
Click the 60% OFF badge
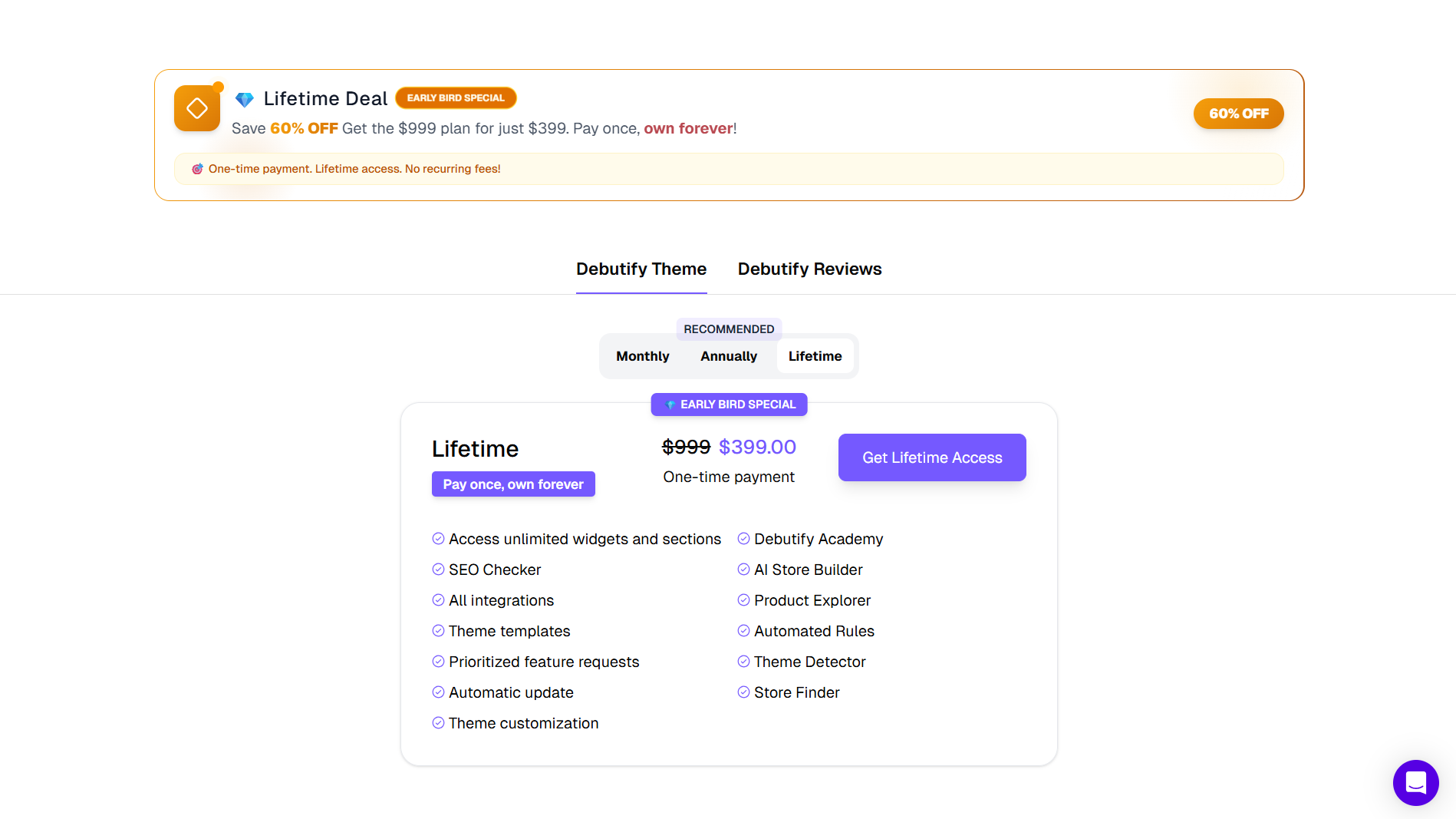click(1238, 113)
